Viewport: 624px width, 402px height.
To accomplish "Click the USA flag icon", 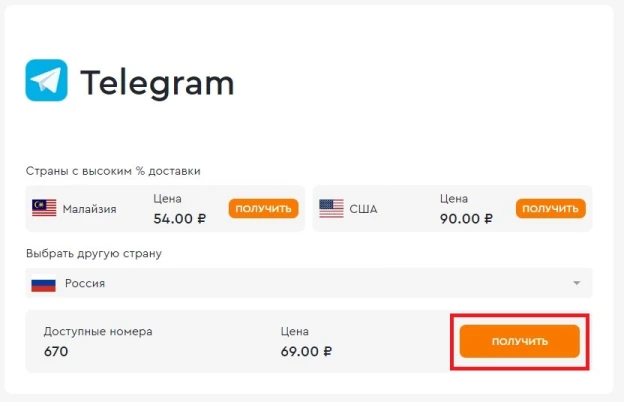I will tap(331, 209).
